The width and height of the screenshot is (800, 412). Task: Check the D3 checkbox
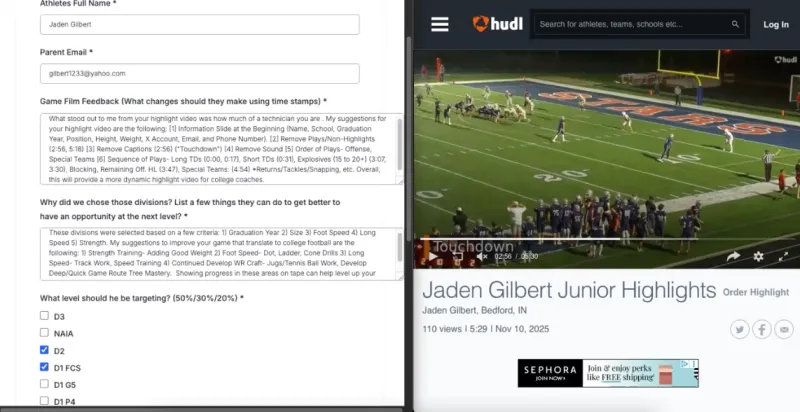point(44,316)
